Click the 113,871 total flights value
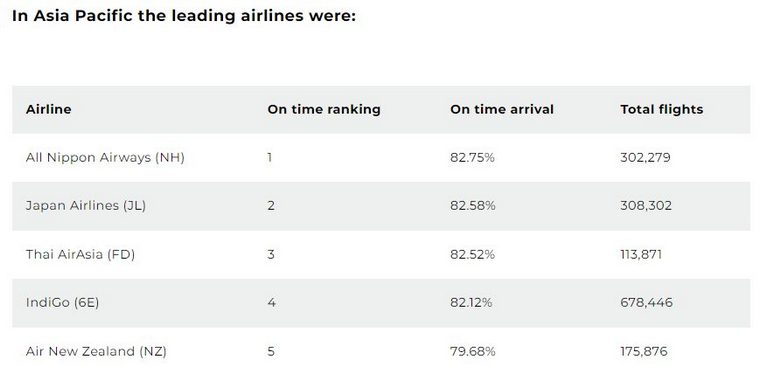The height and width of the screenshot is (374, 760). coord(641,254)
